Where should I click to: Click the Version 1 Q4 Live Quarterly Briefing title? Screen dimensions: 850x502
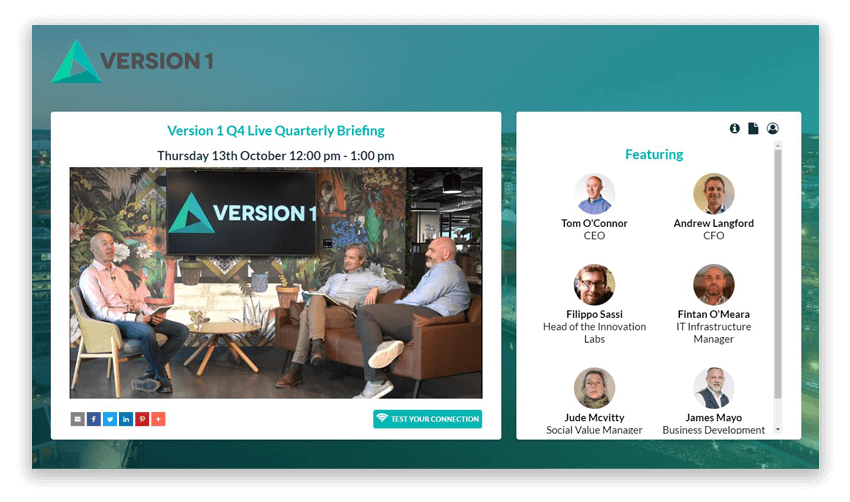tap(275, 131)
